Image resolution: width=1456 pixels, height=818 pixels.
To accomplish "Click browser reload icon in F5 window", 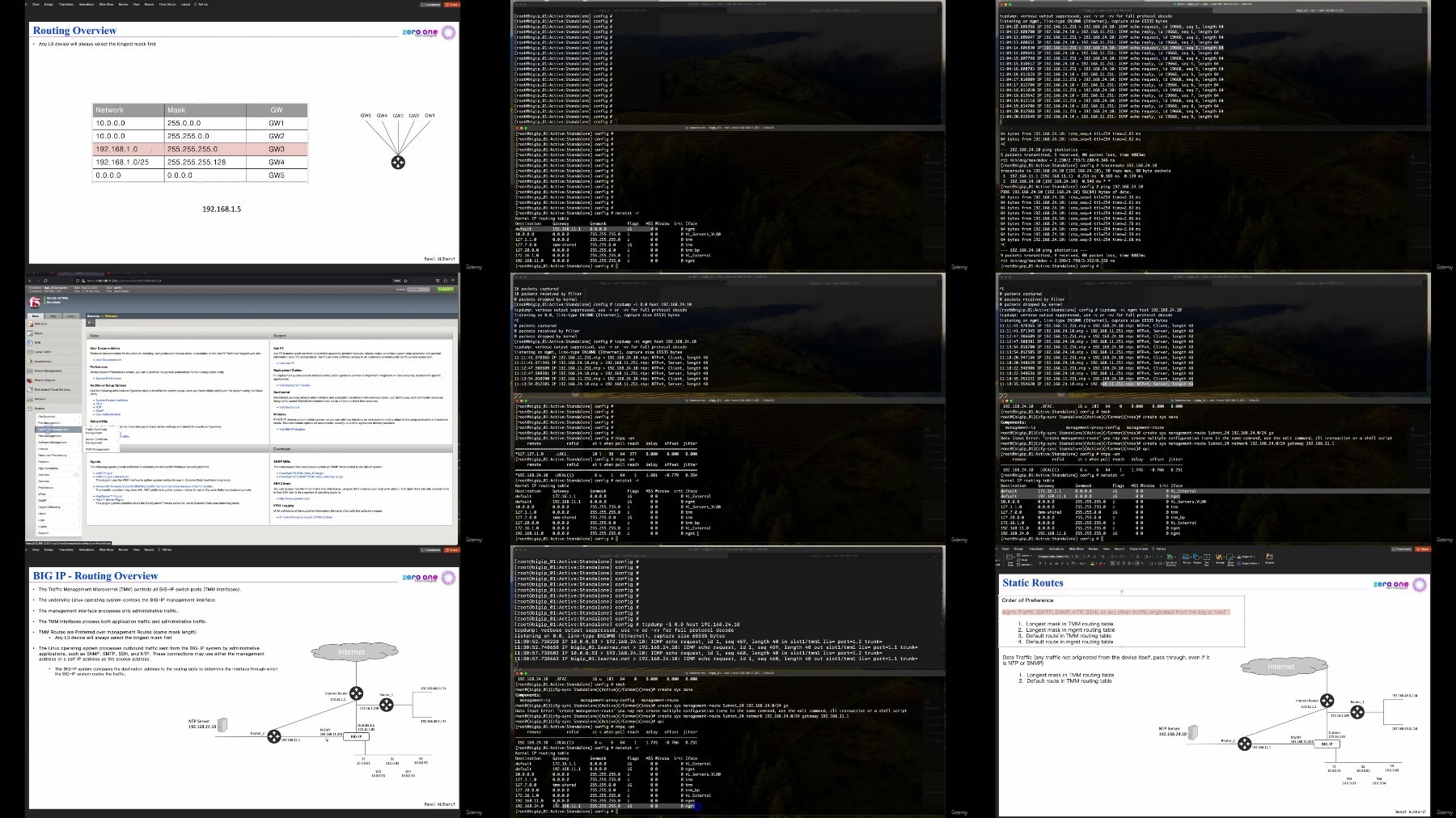I will click(45, 281).
